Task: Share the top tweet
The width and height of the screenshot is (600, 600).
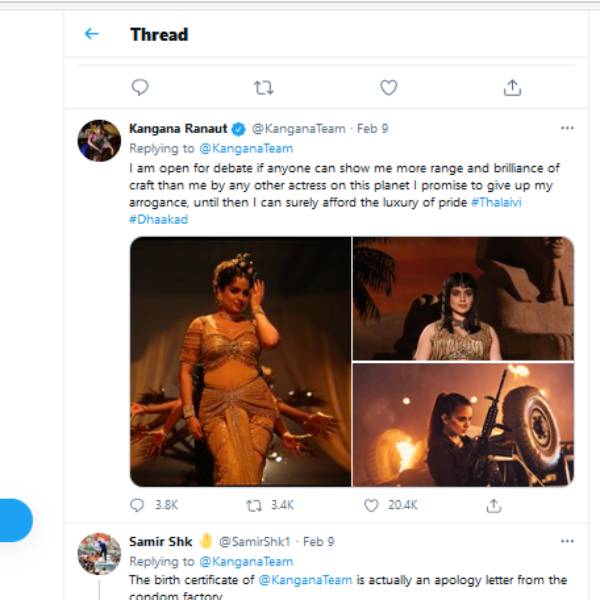Action: click(512, 88)
